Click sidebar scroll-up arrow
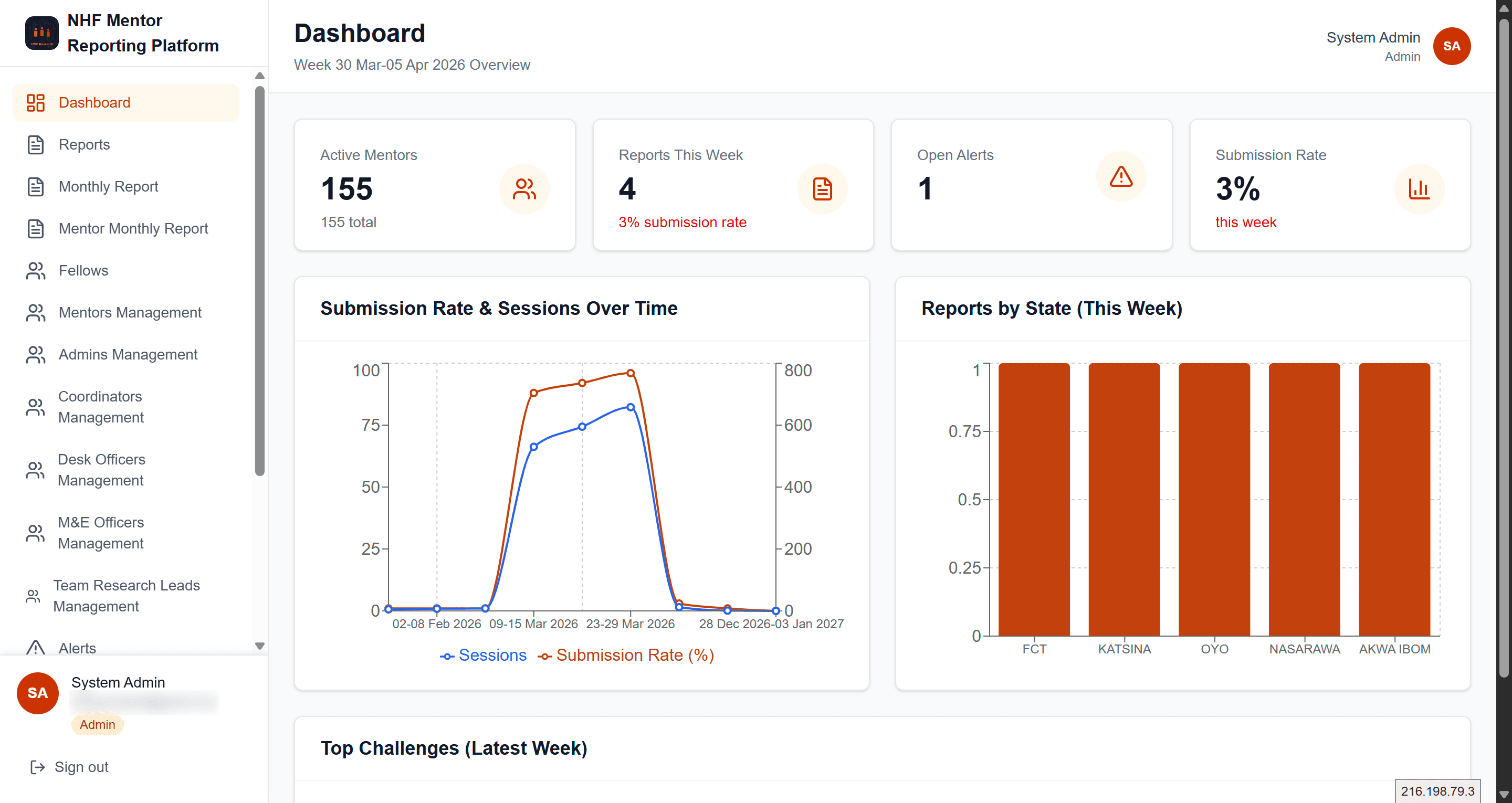The height and width of the screenshot is (803, 1512). tap(259, 76)
